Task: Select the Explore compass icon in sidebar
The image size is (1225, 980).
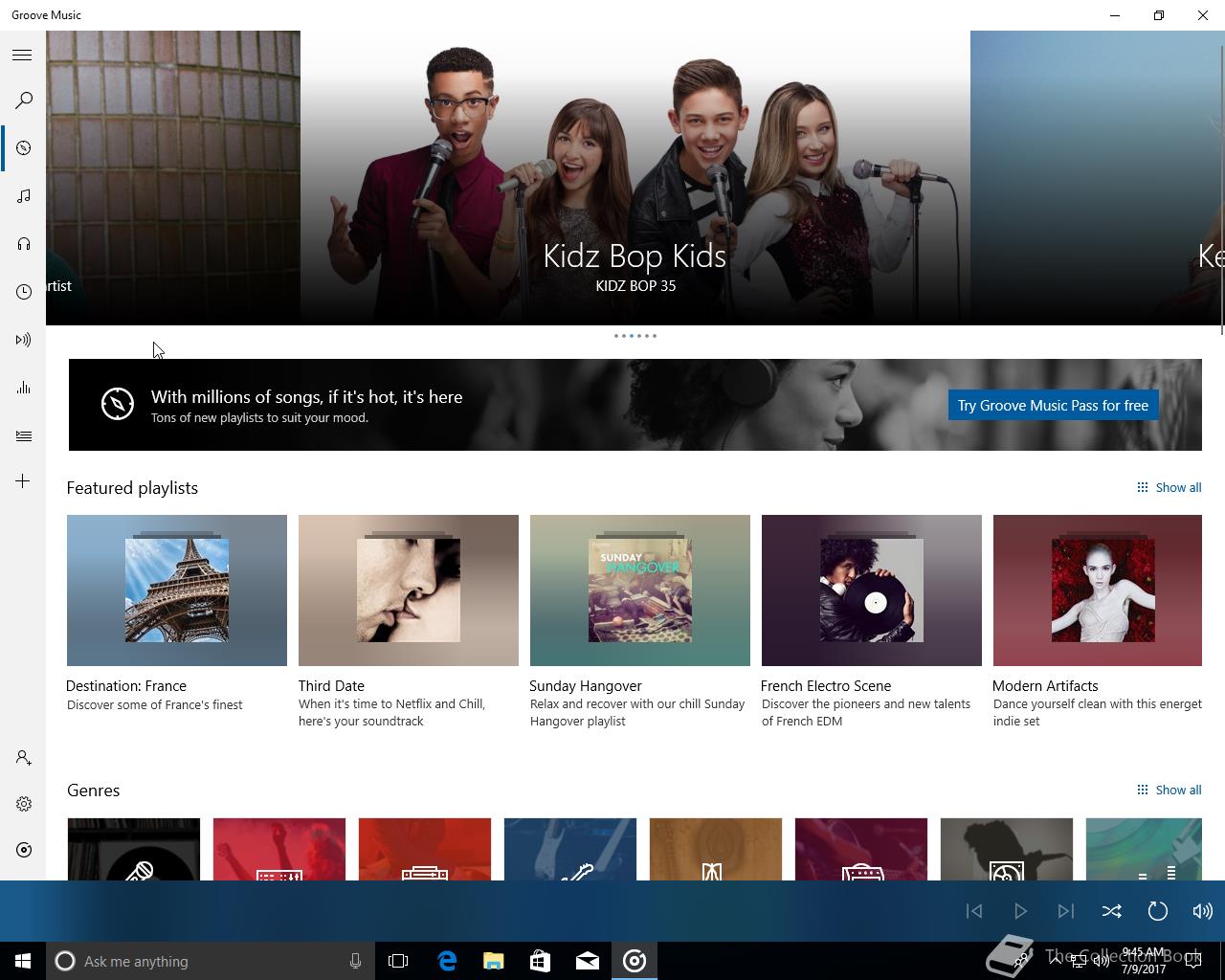Action: click(x=23, y=148)
